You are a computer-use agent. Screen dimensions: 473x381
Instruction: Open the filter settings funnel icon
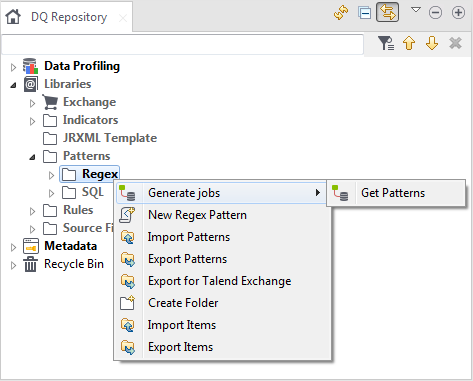386,43
